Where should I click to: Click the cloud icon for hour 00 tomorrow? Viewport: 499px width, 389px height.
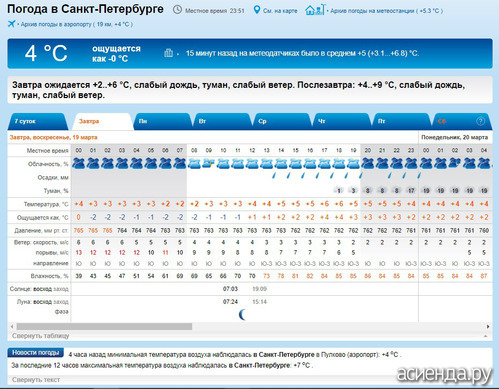tap(79, 163)
